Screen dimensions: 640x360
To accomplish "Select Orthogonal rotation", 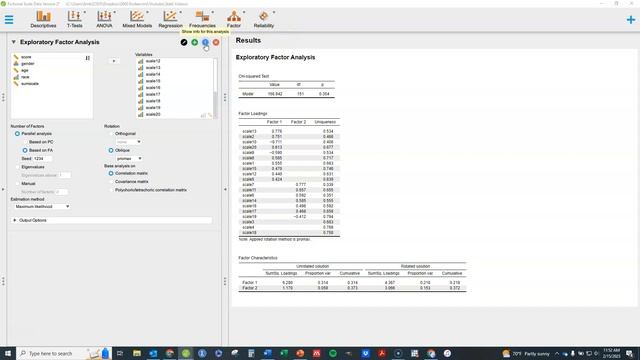I will pos(111,133).
